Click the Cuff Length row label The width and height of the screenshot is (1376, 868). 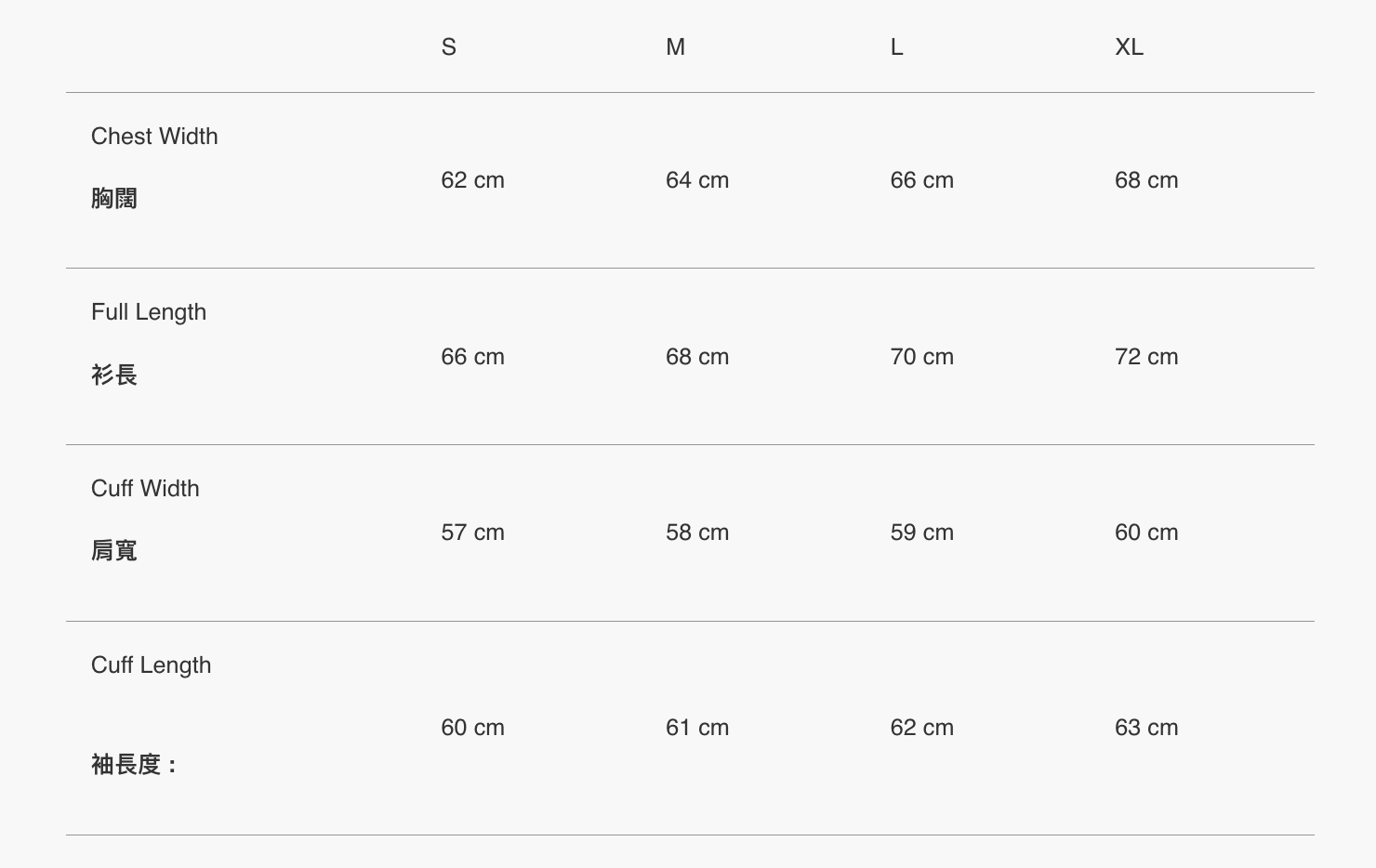coord(151,665)
